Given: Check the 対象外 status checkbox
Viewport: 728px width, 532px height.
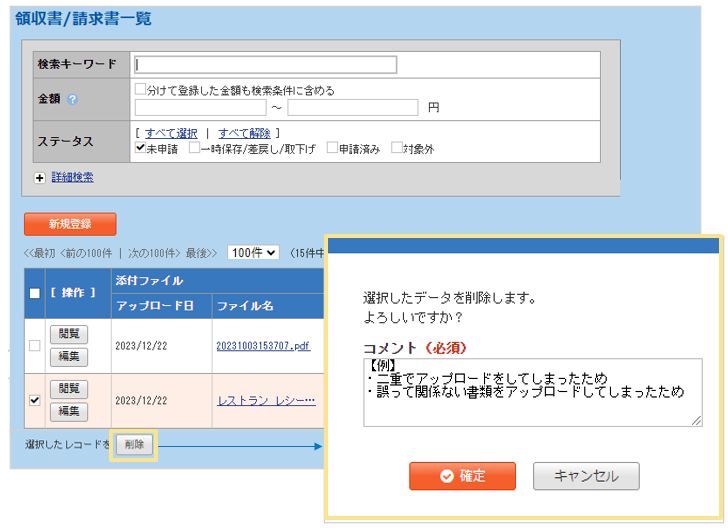Looking at the screenshot, I should pyautogui.click(x=397, y=148).
